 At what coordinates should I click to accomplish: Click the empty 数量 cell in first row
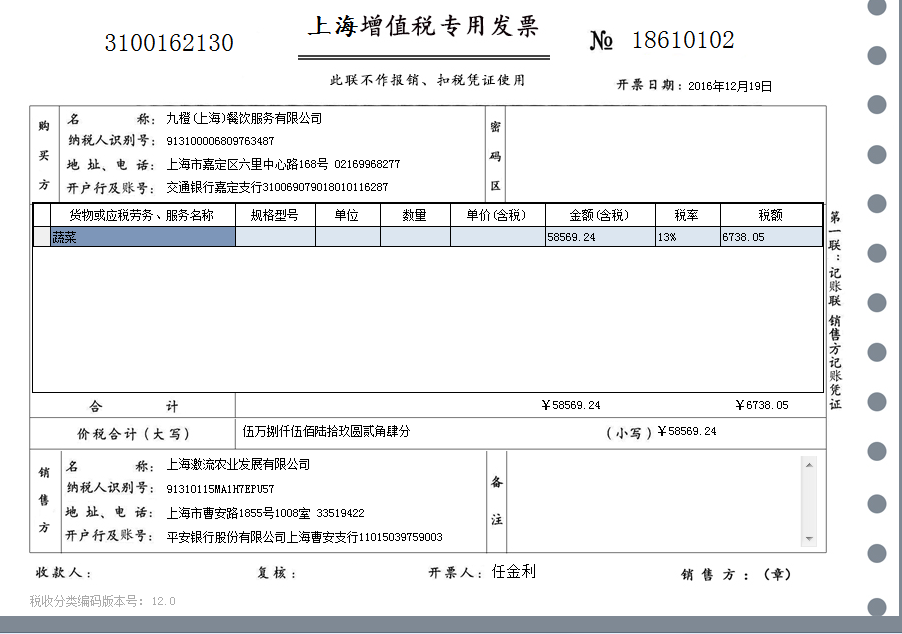(x=414, y=237)
